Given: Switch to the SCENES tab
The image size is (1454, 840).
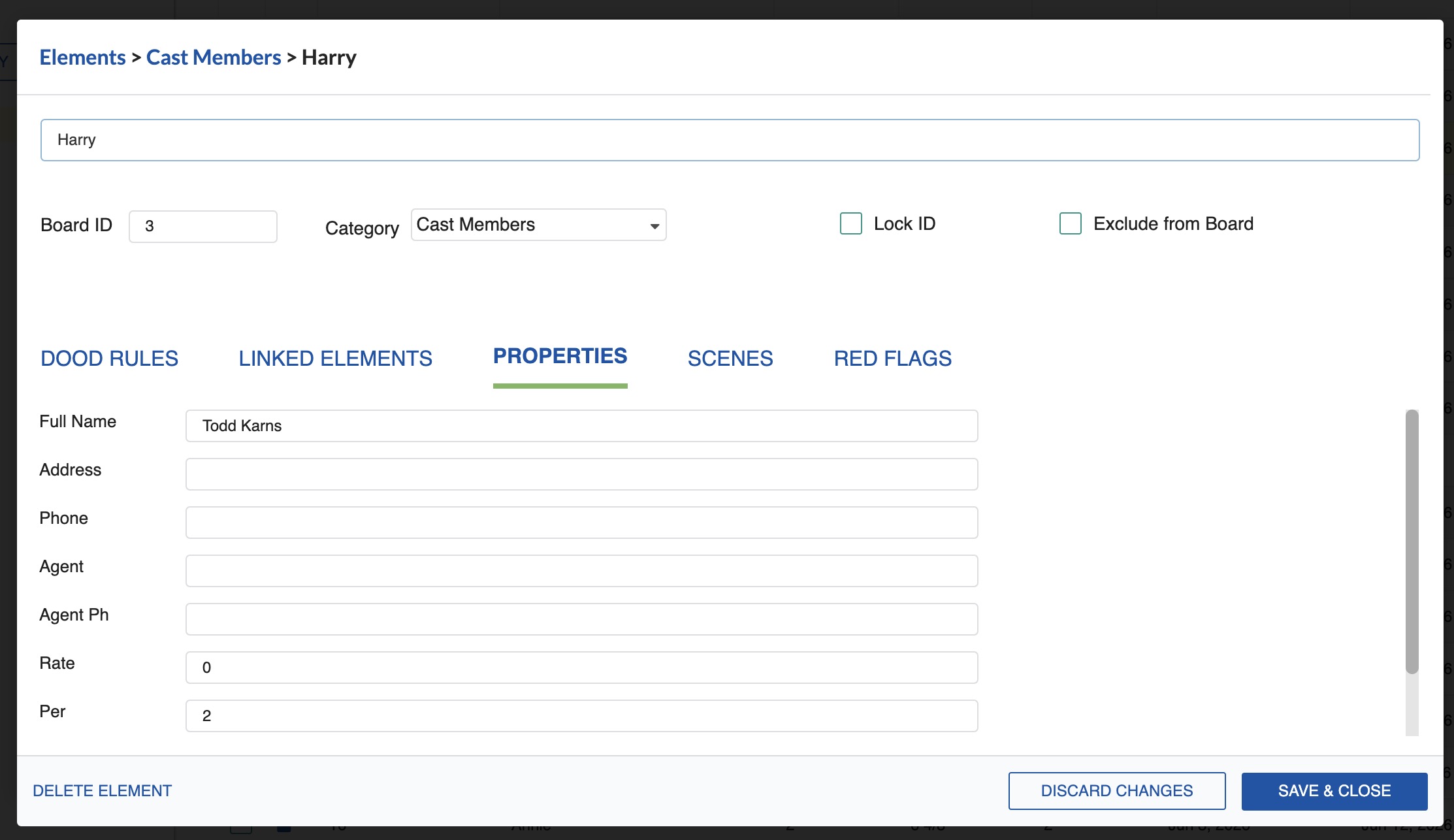Looking at the screenshot, I should tap(730, 358).
